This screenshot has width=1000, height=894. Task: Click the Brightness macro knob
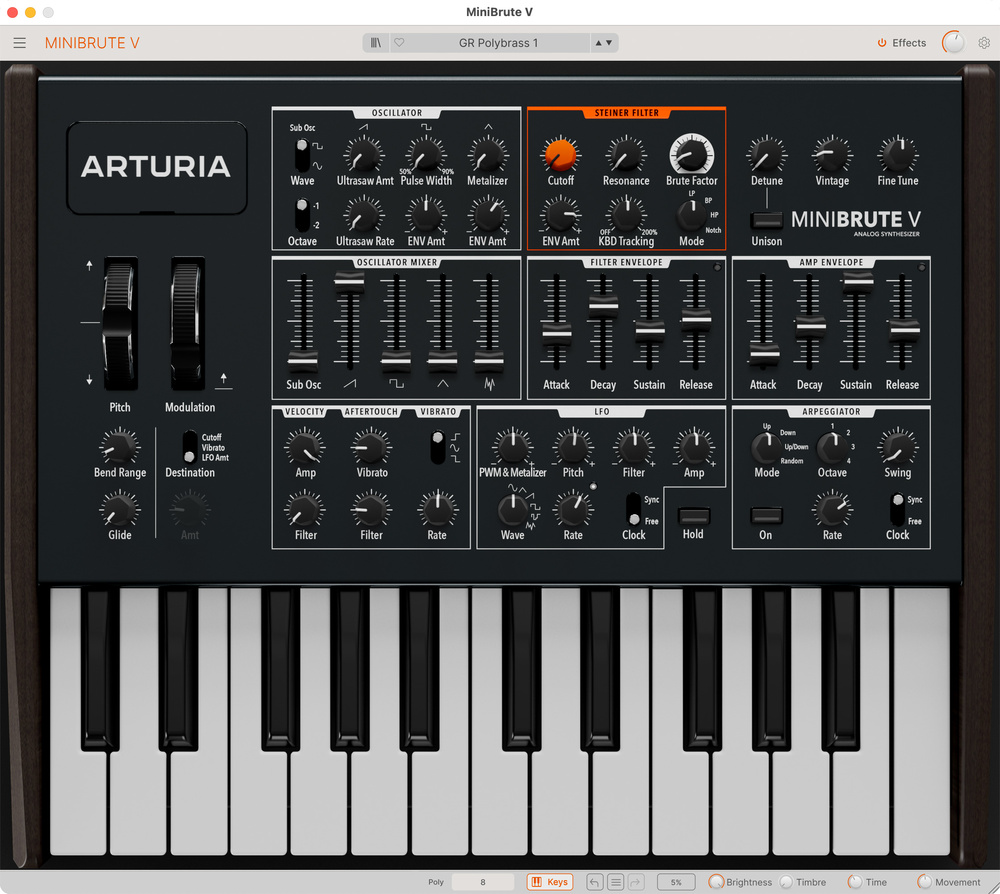click(716, 882)
